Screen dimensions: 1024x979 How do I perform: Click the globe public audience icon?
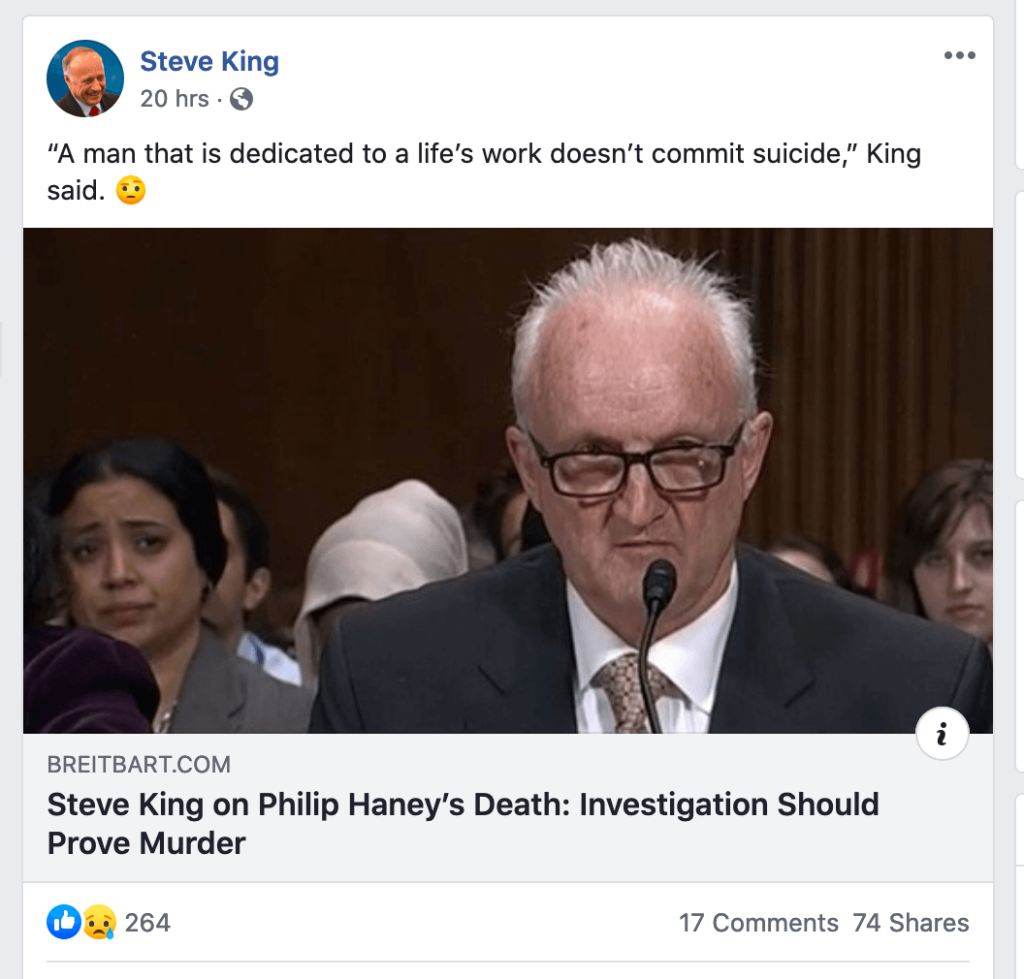click(x=241, y=99)
